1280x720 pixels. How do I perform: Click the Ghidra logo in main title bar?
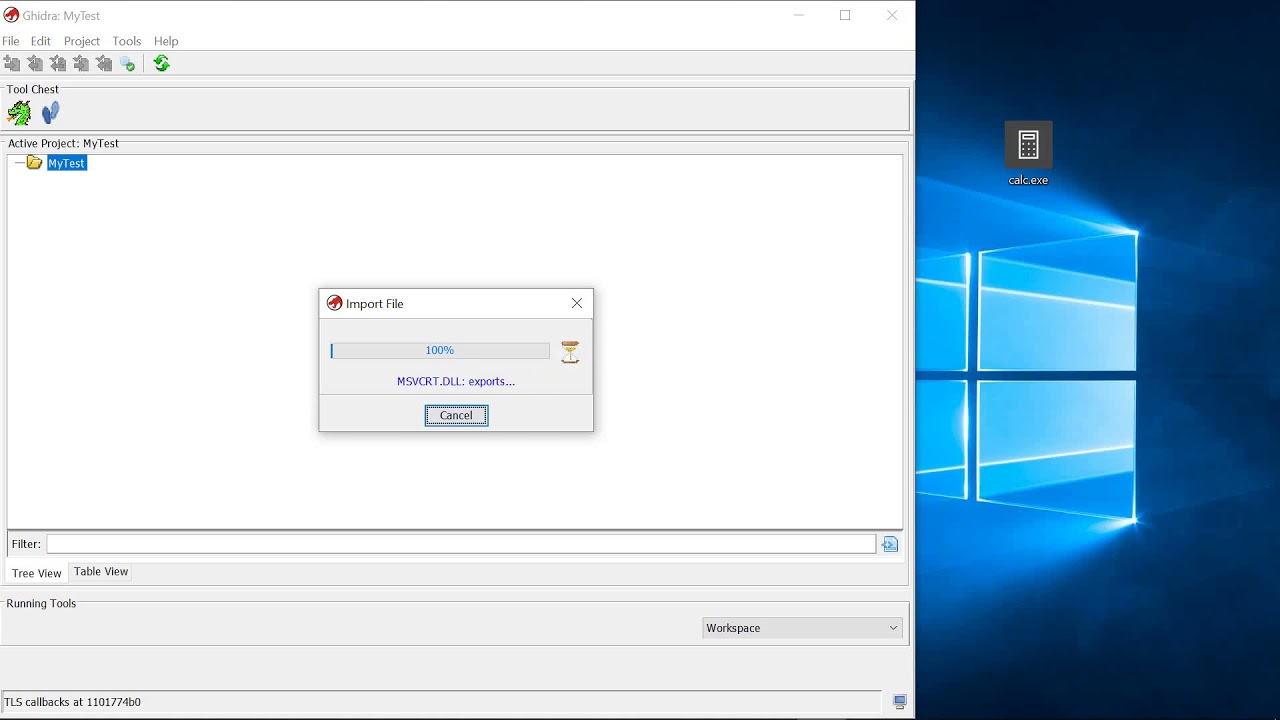[x=11, y=15]
